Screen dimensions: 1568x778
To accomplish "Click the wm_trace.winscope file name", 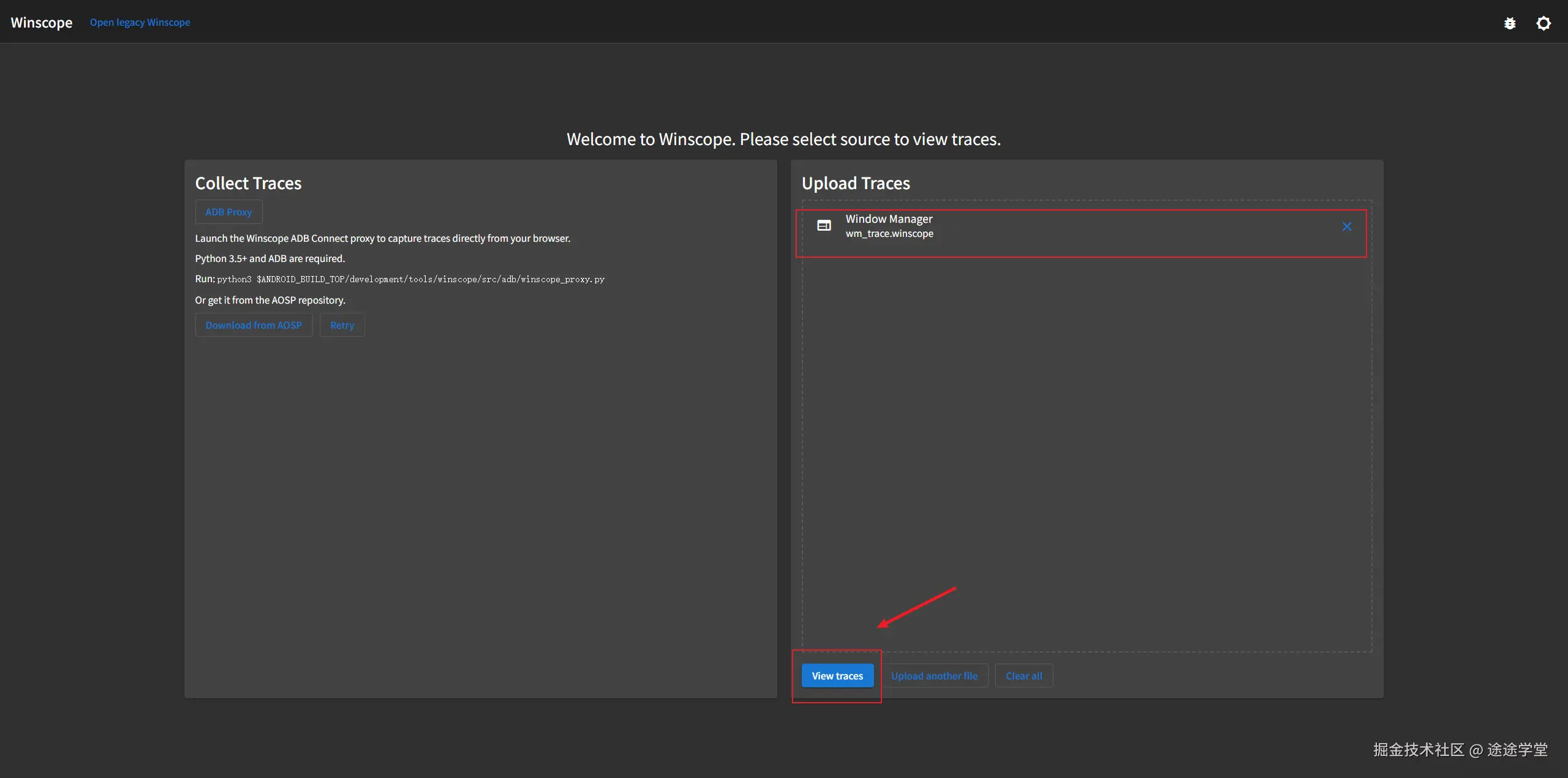I will pos(889,234).
